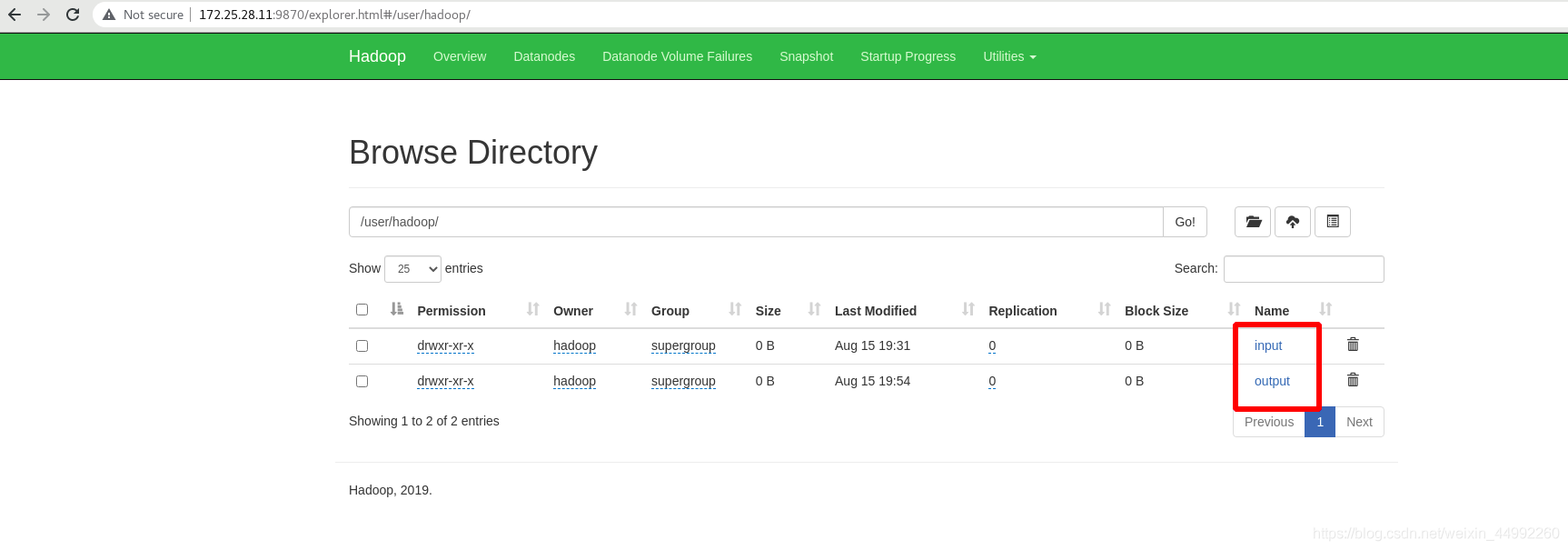Focus the Search input field

pyautogui.click(x=1304, y=269)
